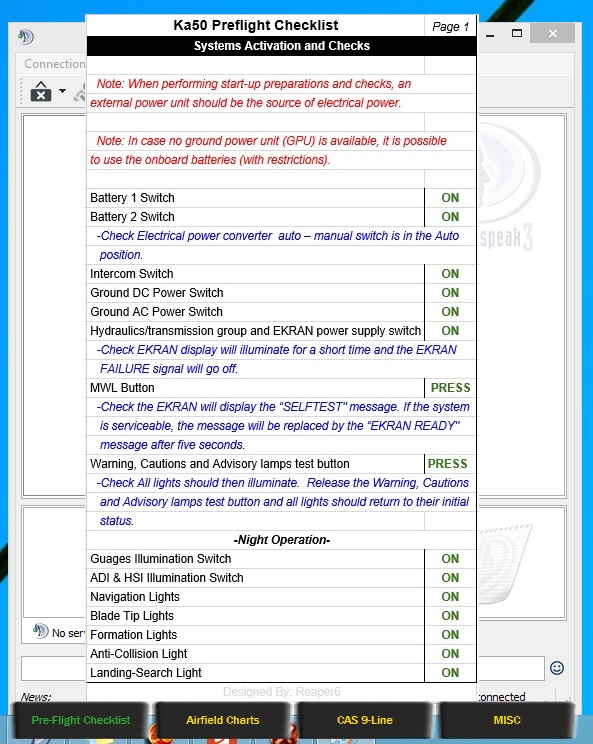This screenshot has width=593, height=744.
Task: Click 'Warning, Cautions and Advisory lamps test button'
Action: (x=220, y=464)
